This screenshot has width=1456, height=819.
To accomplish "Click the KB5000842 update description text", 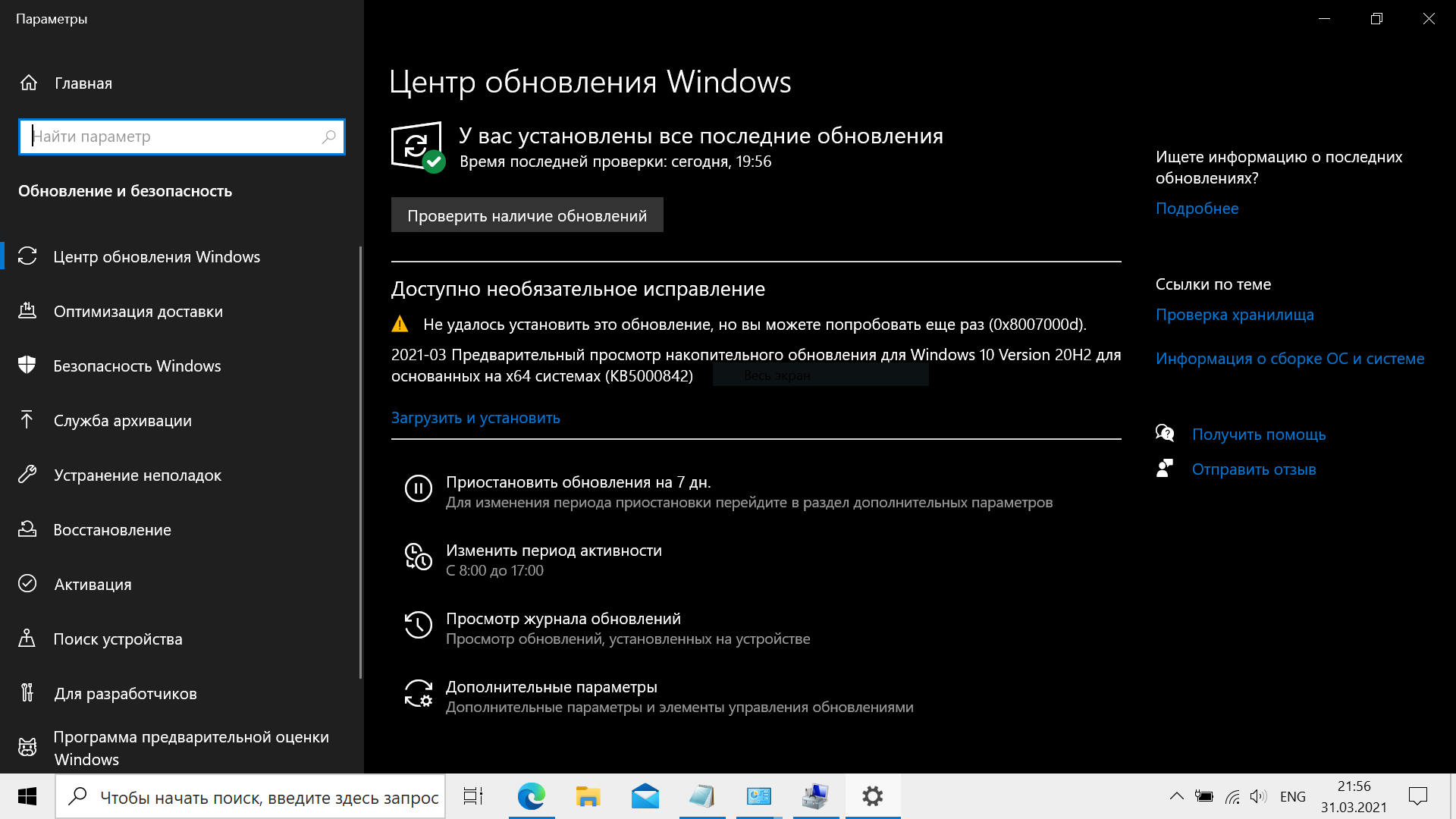I will 756,366.
